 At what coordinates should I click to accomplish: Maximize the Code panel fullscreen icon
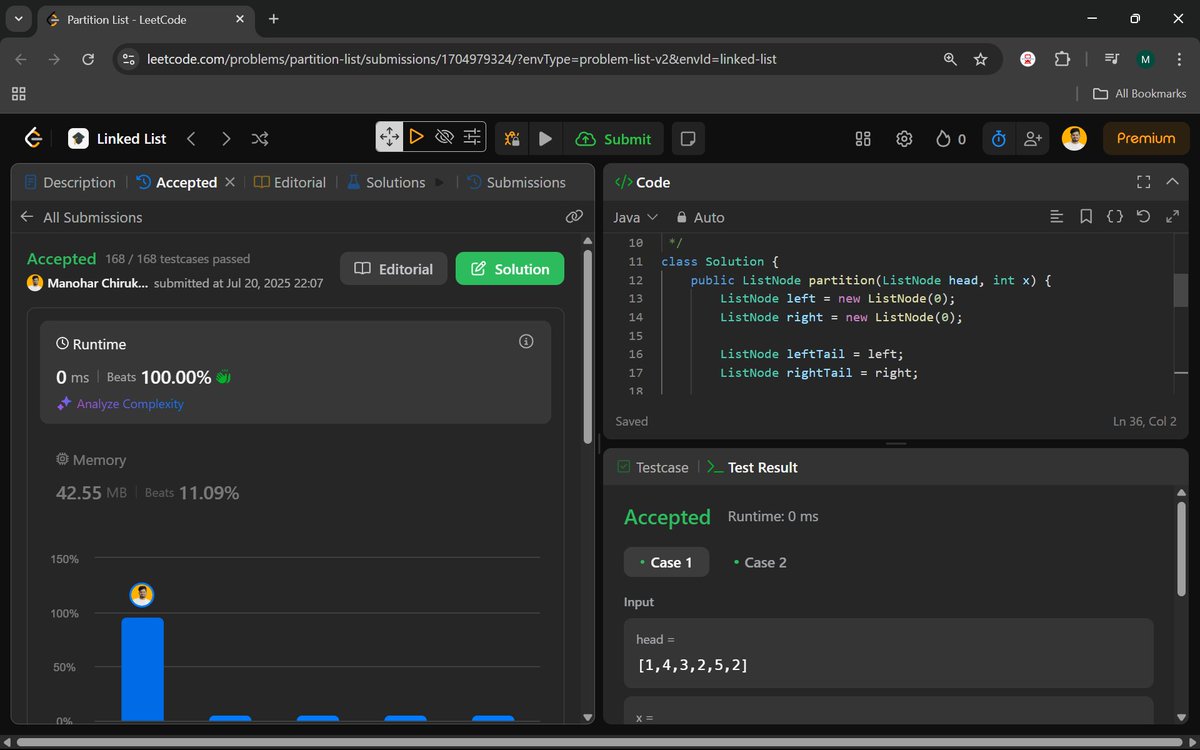point(1144,182)
